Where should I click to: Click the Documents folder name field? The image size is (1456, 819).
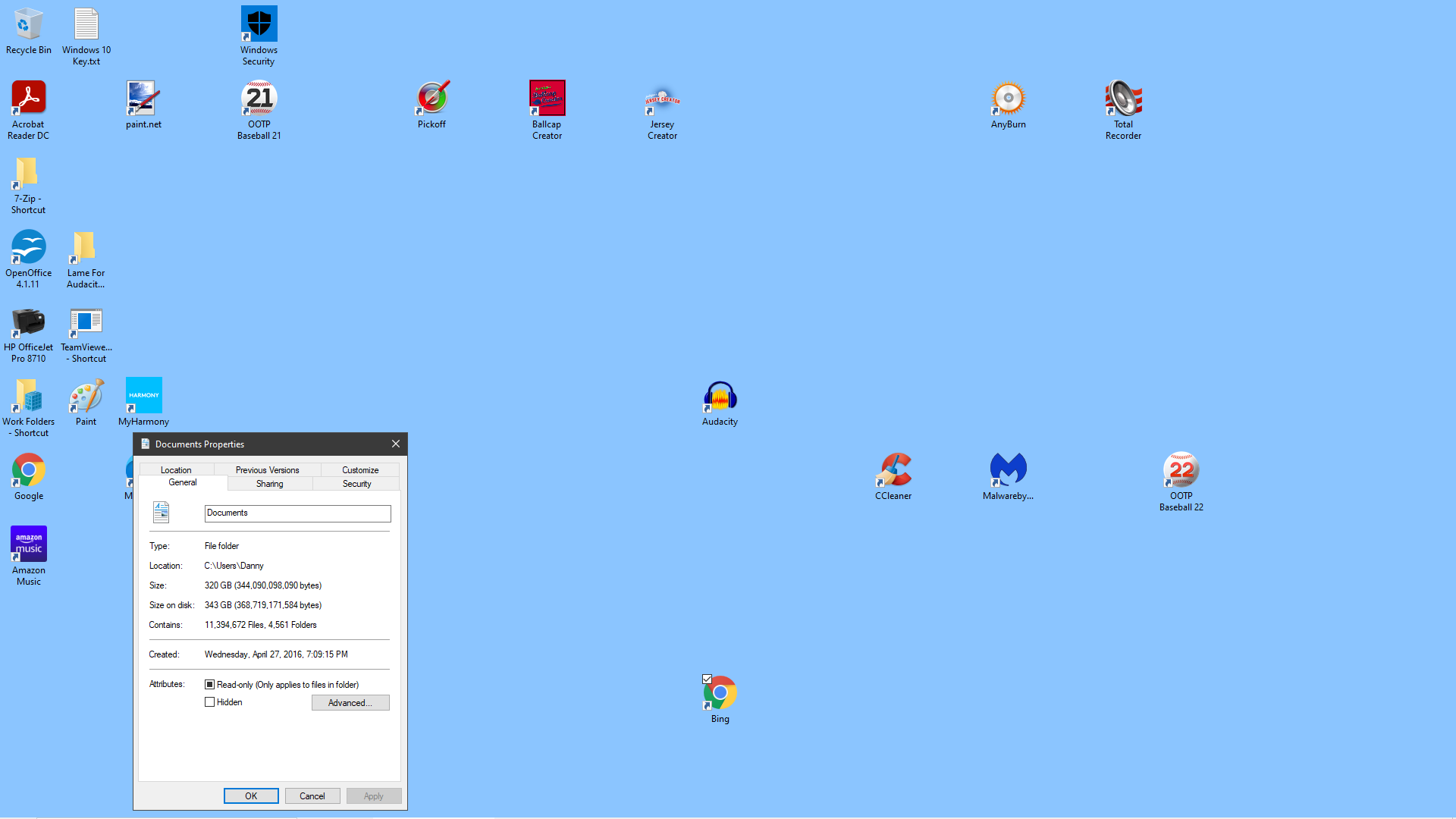pyautogui.click(x=297, y=513)
